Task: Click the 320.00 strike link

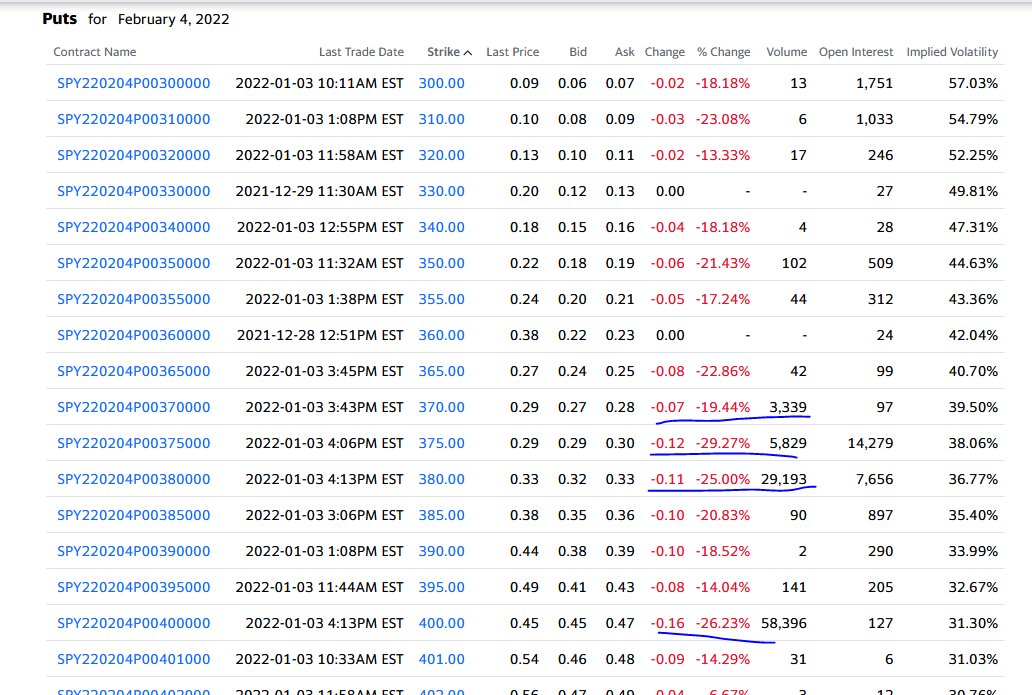Action: (x=442, y=155)
